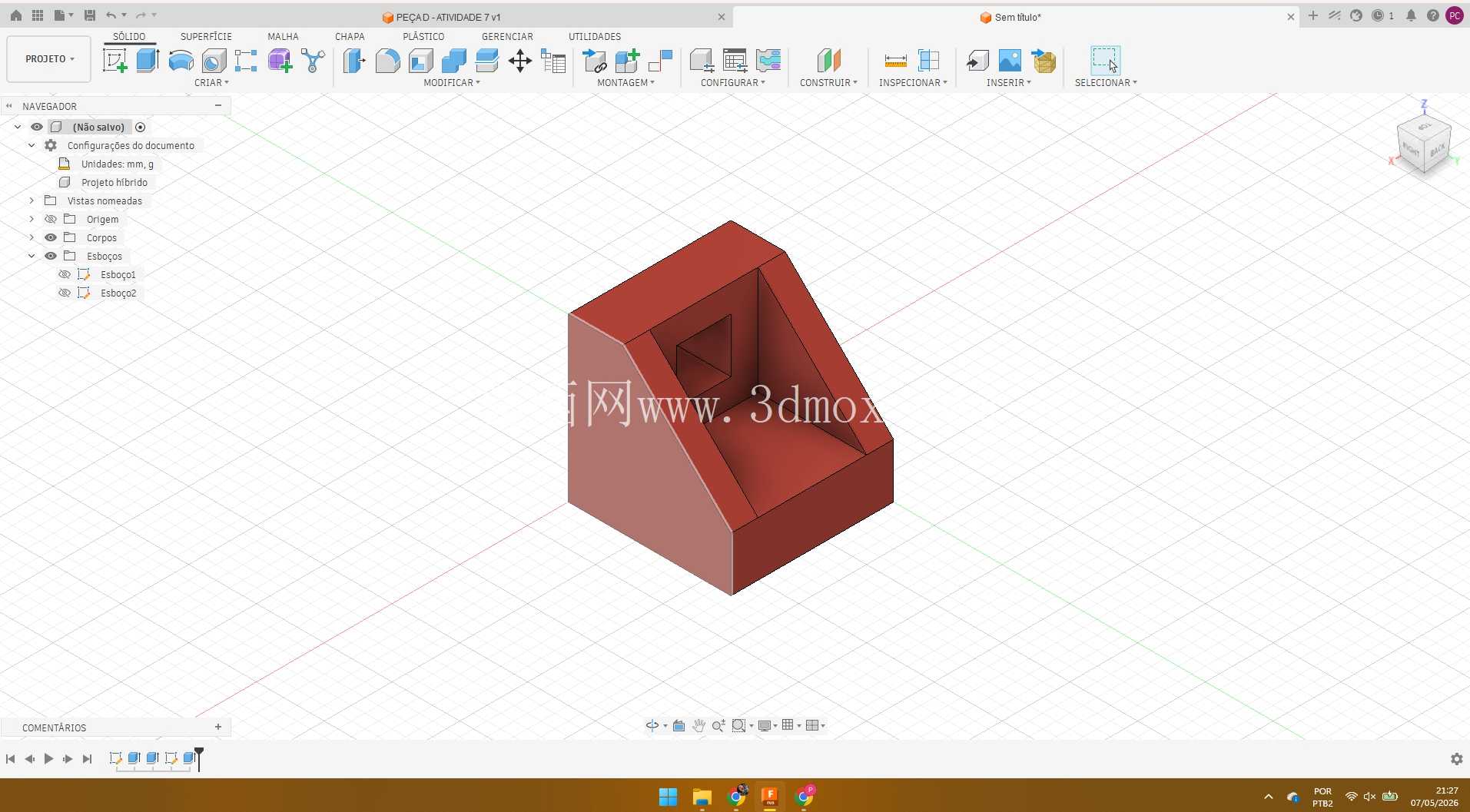Hide the Esboços folder

pos(51,256)
